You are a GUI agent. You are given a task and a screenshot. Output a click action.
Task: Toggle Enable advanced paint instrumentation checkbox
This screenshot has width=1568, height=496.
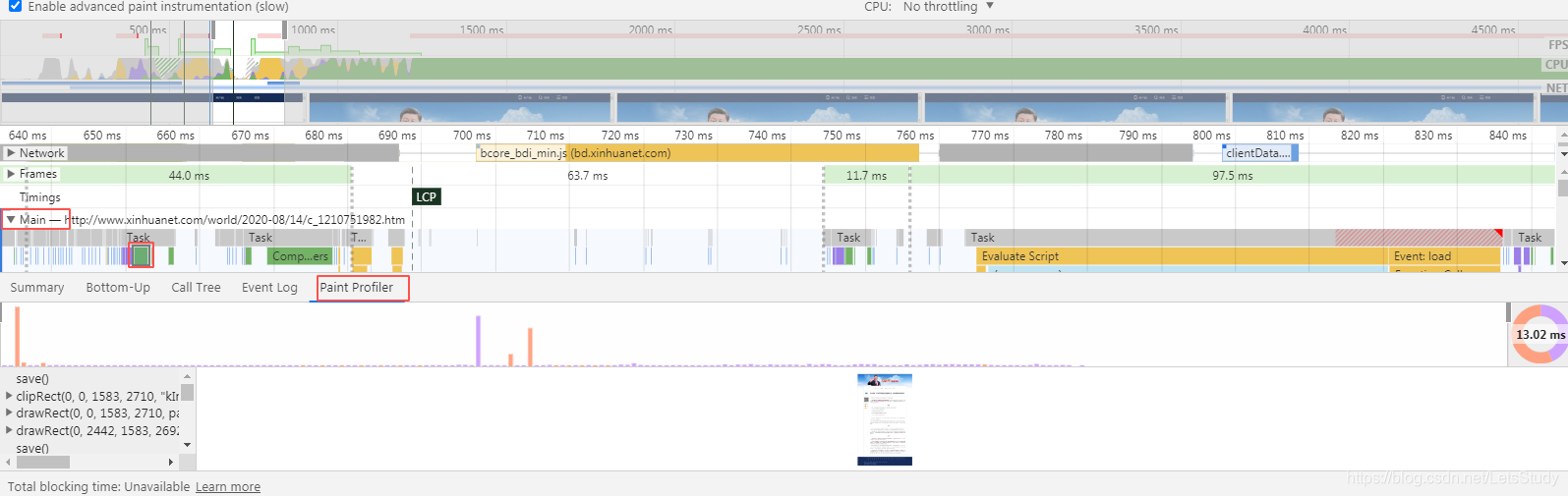[15, 6]
